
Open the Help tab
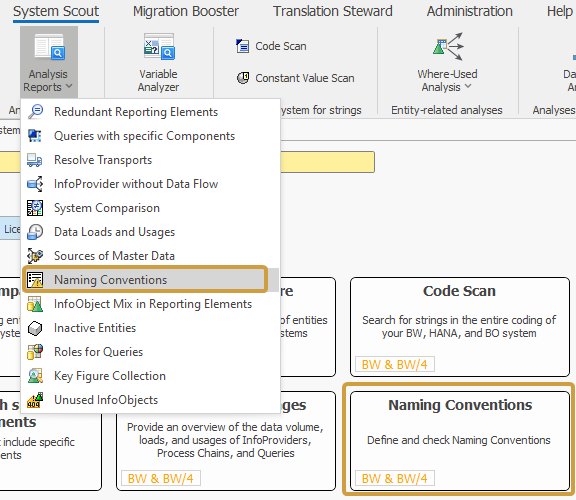[x=560, y=11]
